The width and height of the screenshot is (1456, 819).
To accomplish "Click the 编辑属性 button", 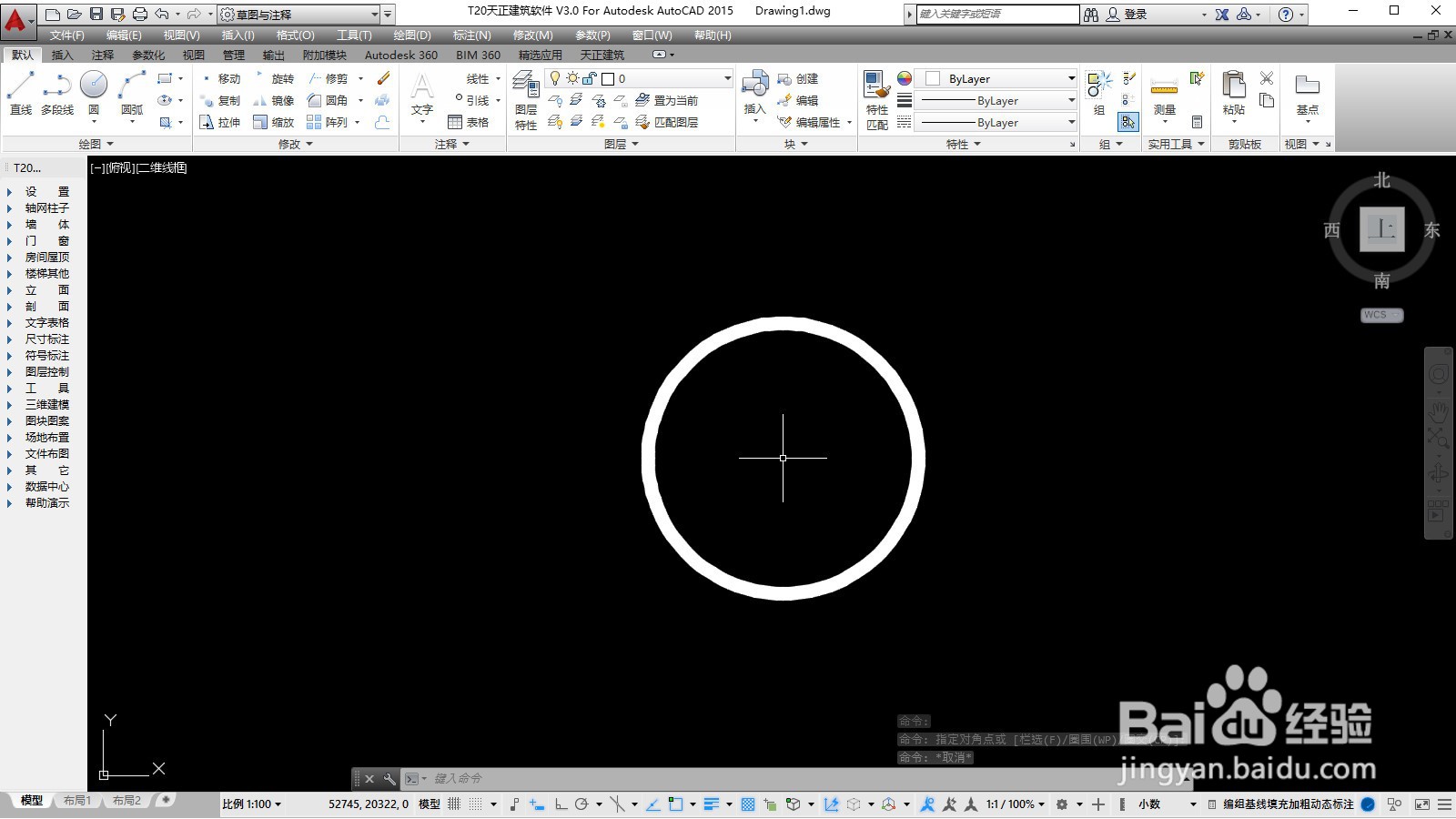I will (809, 123).
